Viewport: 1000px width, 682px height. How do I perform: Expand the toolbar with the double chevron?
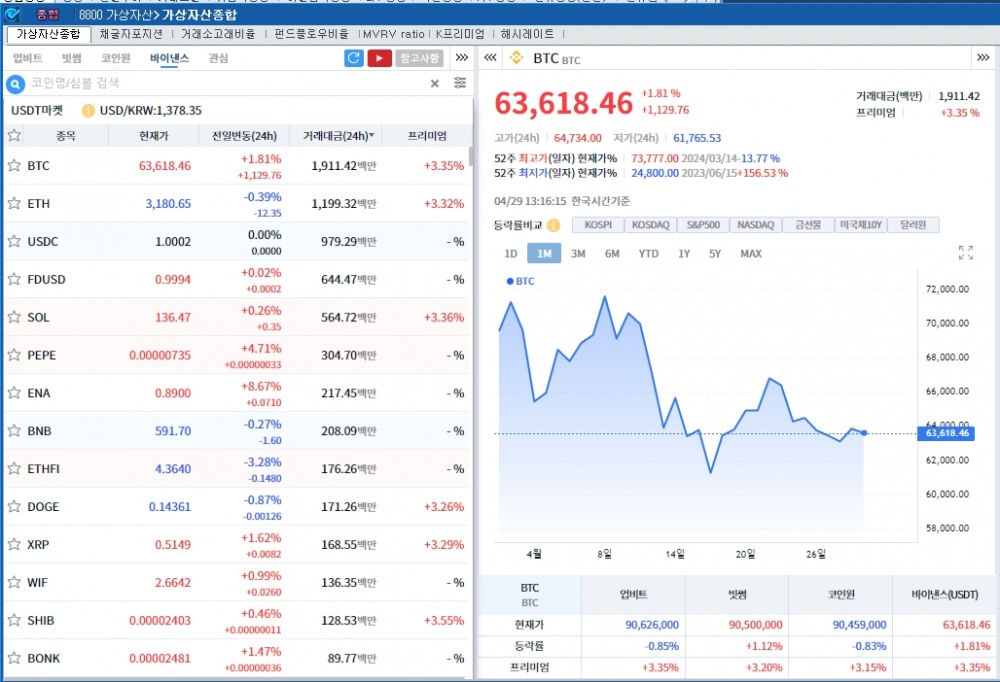(x=461, y=58)
